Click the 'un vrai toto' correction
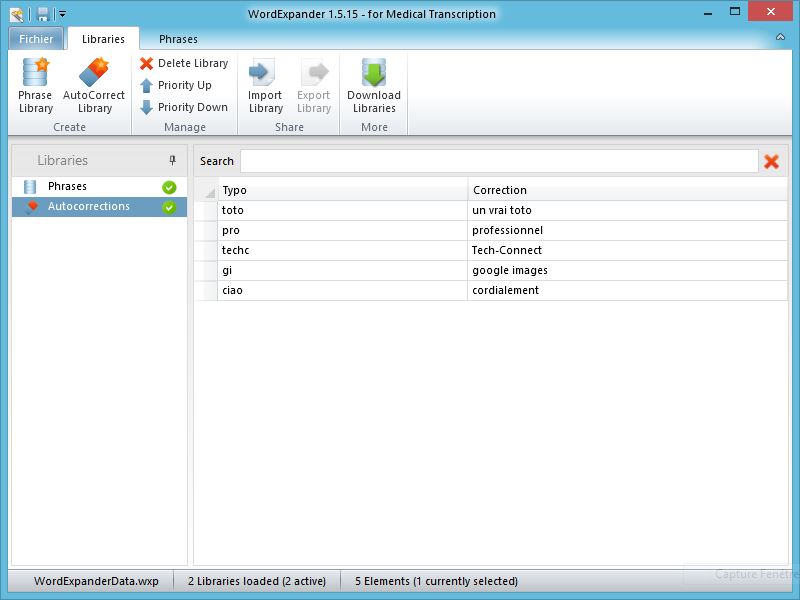This screenshot has width=800, height=600. coord(628,210)
